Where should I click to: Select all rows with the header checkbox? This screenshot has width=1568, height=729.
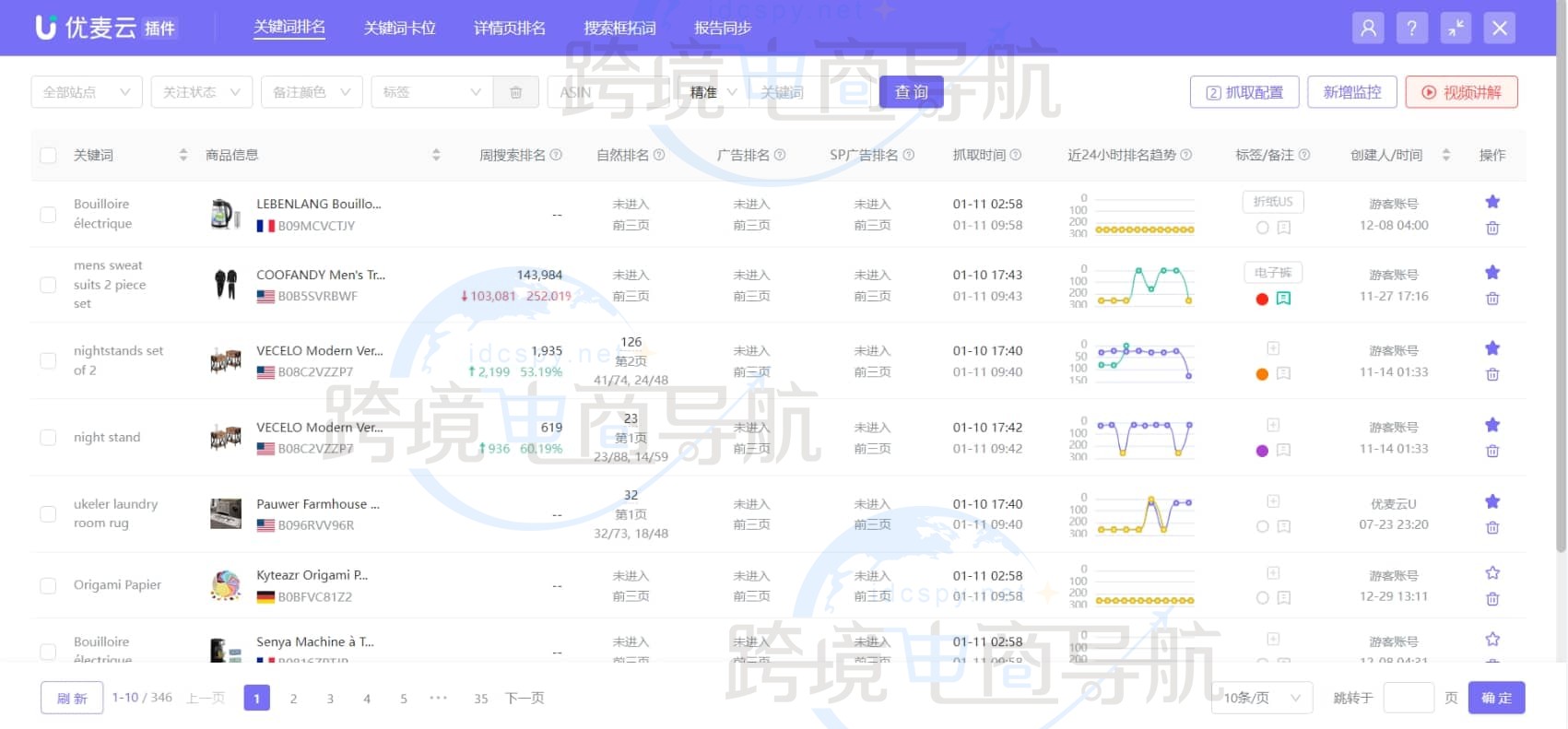(48, 156)
